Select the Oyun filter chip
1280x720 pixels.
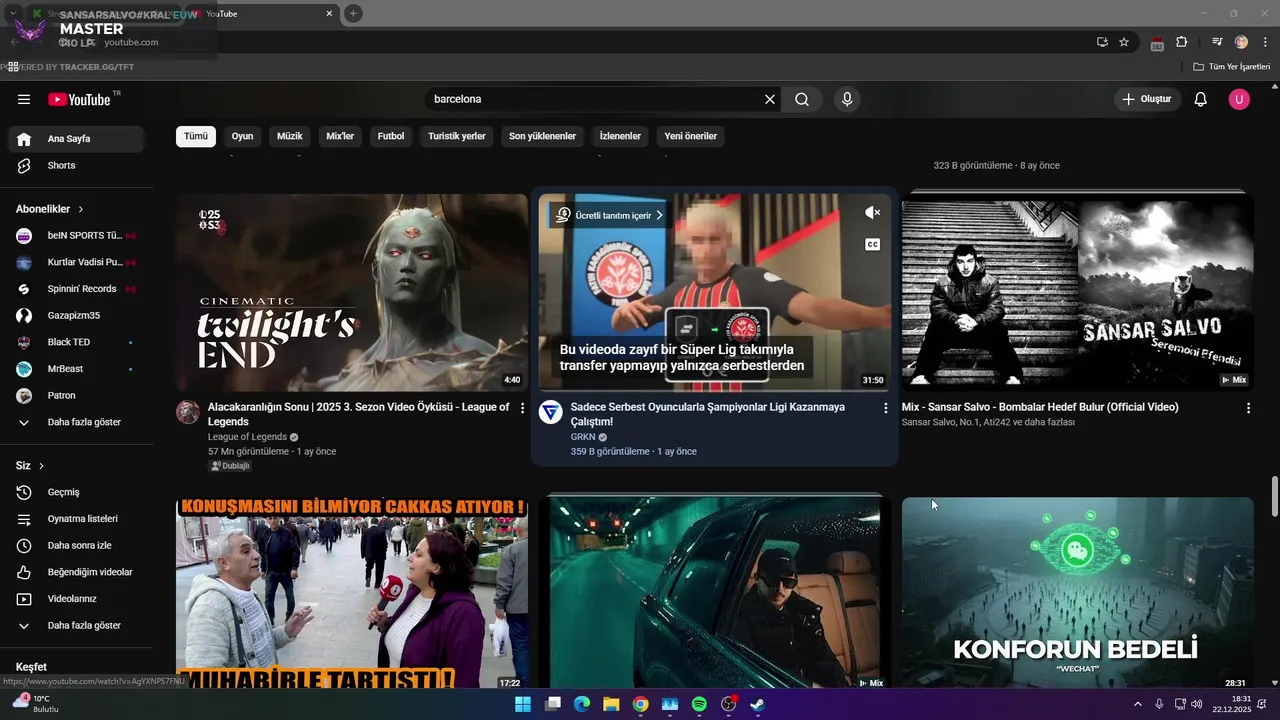(x=242, y=136)
